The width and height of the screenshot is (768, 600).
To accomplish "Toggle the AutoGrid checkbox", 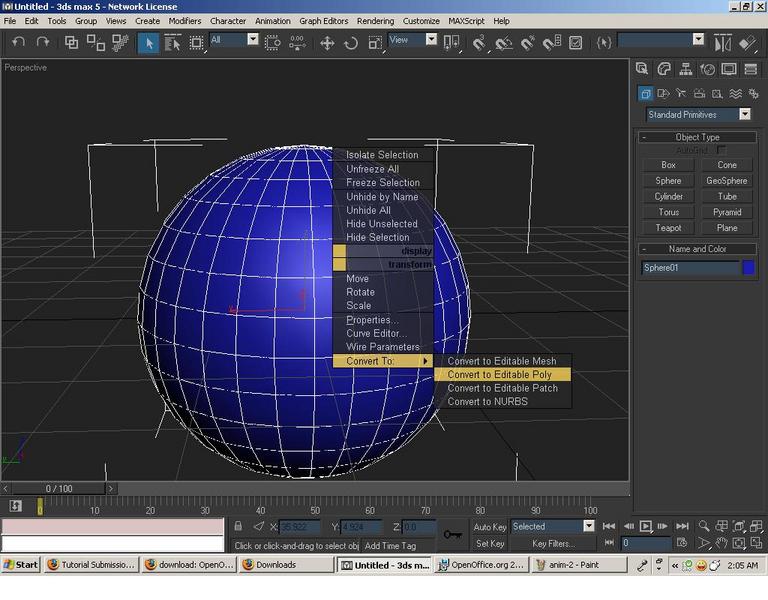I will tap(720, 150).
